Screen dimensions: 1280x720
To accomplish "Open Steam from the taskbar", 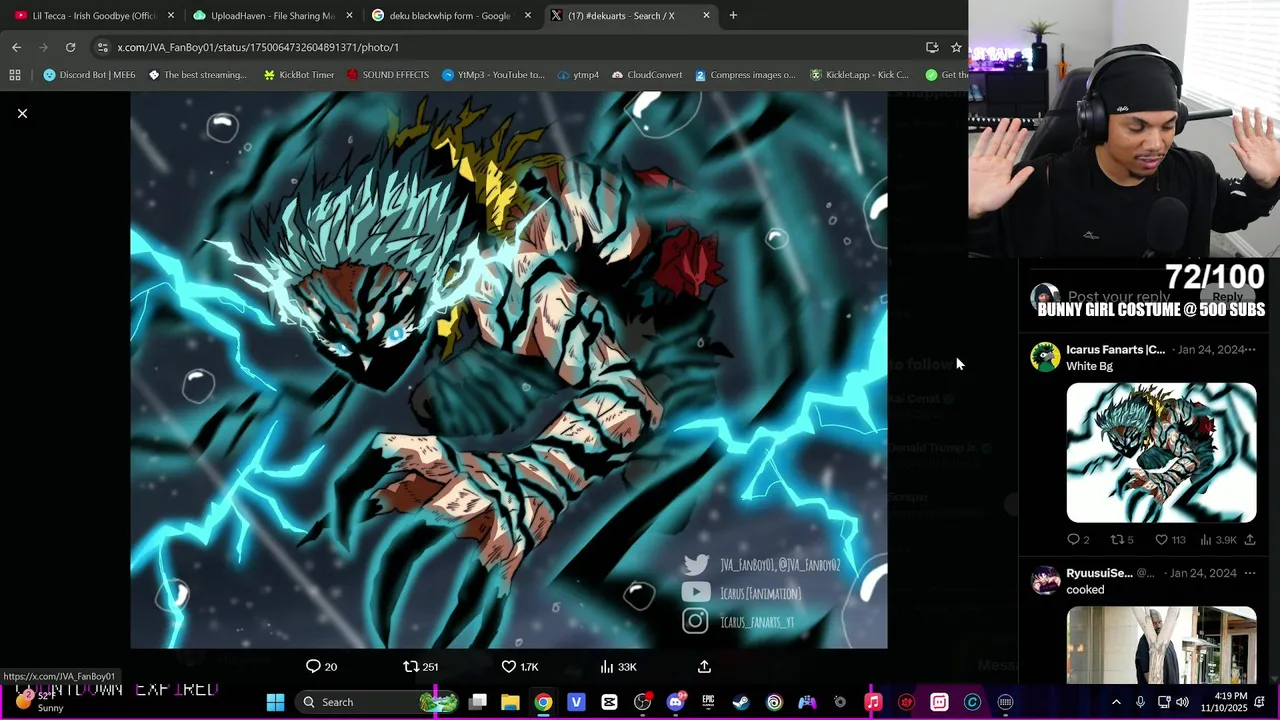I will (741, 702).
